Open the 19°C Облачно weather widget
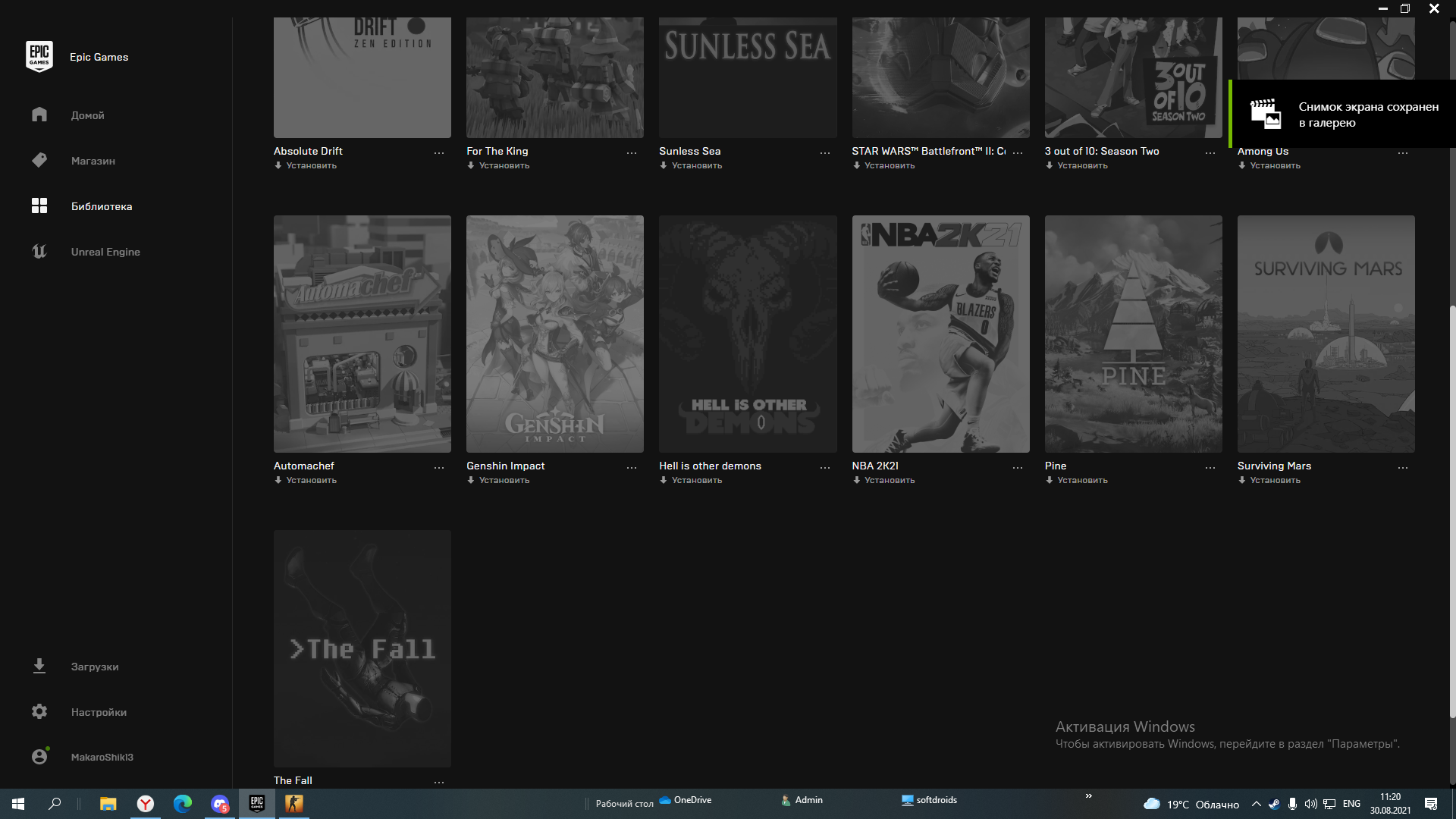Viewport: 1456px width, 819px height. click(x=1191, y=804)
